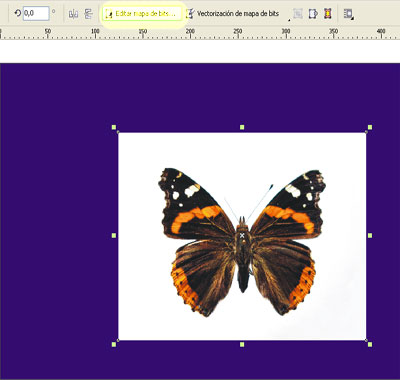Click the bottom-center selection handle
Screen dimensions: 400x380
(x=242, y=344)
